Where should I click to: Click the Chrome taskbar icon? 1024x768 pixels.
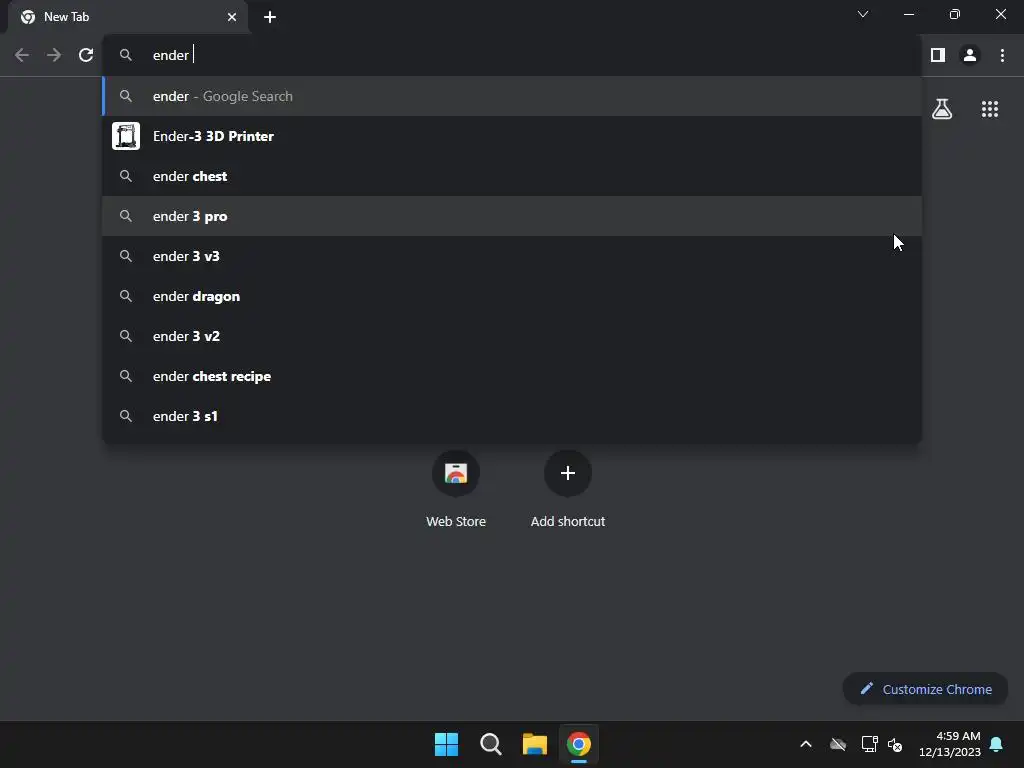pos(579,744)
